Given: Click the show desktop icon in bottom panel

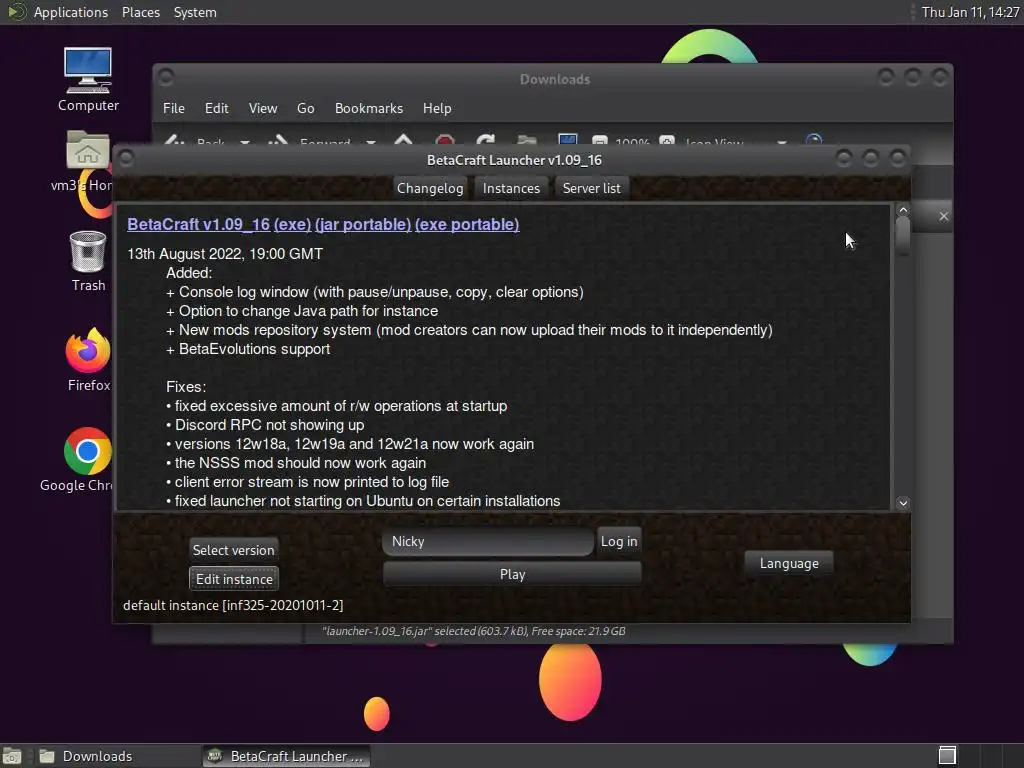Looking at the screenshot, I should point(12,756).
